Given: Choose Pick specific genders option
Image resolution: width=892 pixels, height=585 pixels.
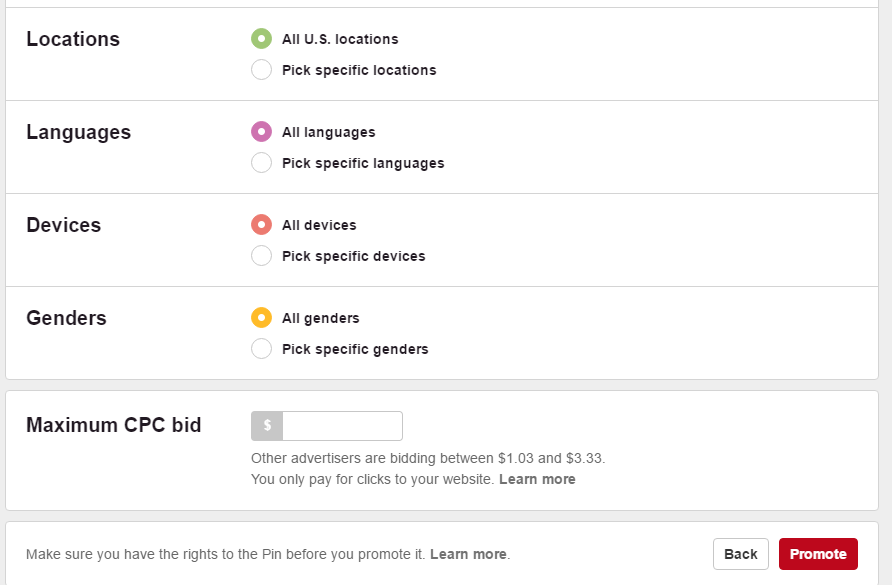Looking at the screenshot, I should point(261,349).
